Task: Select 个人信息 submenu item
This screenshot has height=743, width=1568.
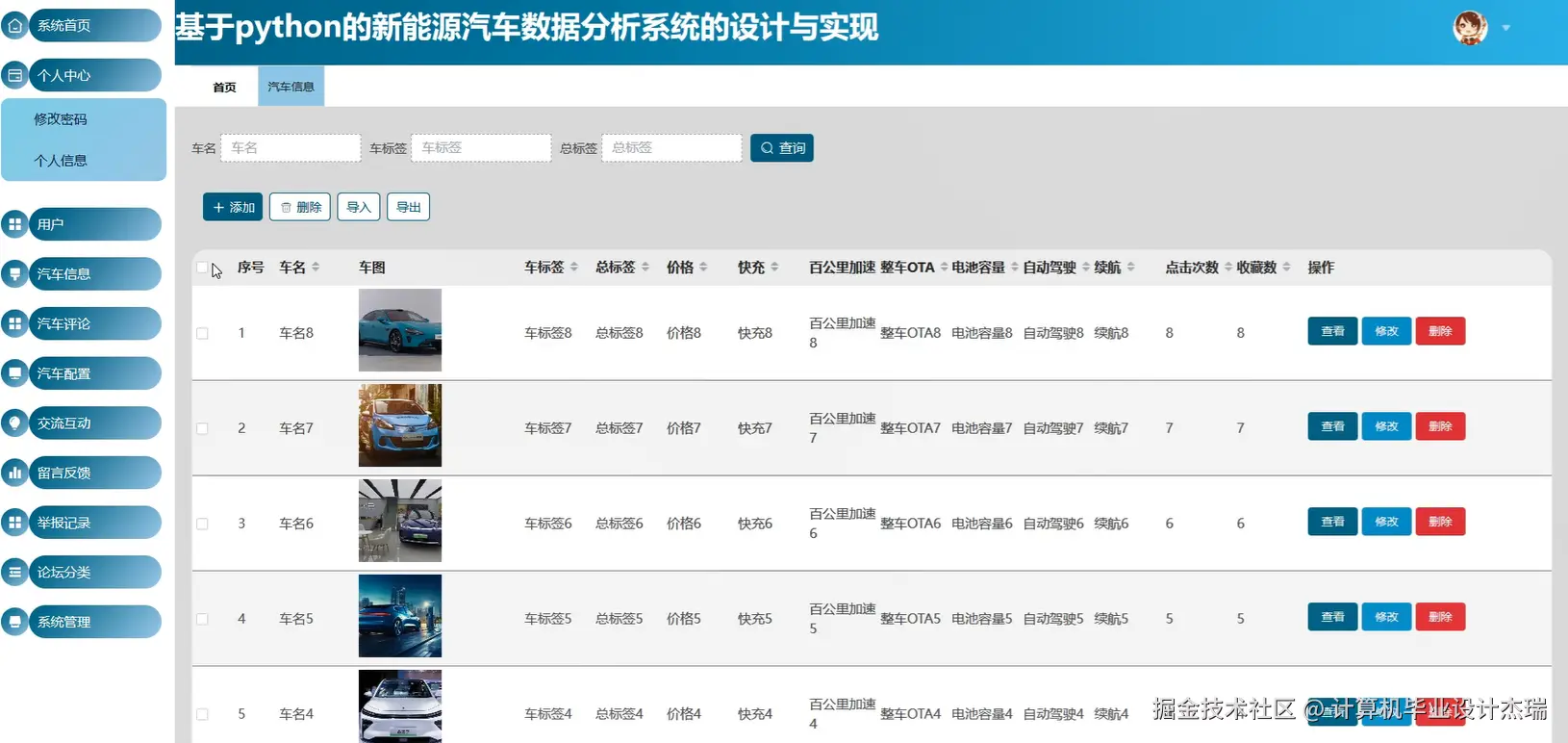Action: click(x=61, y=161)
